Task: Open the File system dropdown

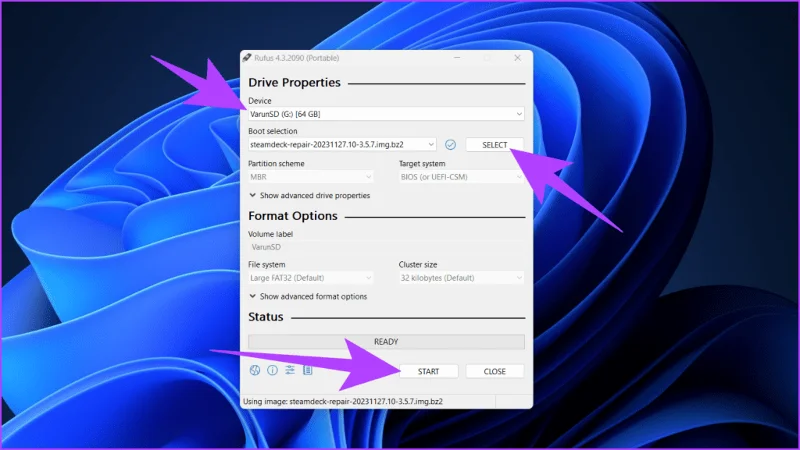Action: pos(310,278)
